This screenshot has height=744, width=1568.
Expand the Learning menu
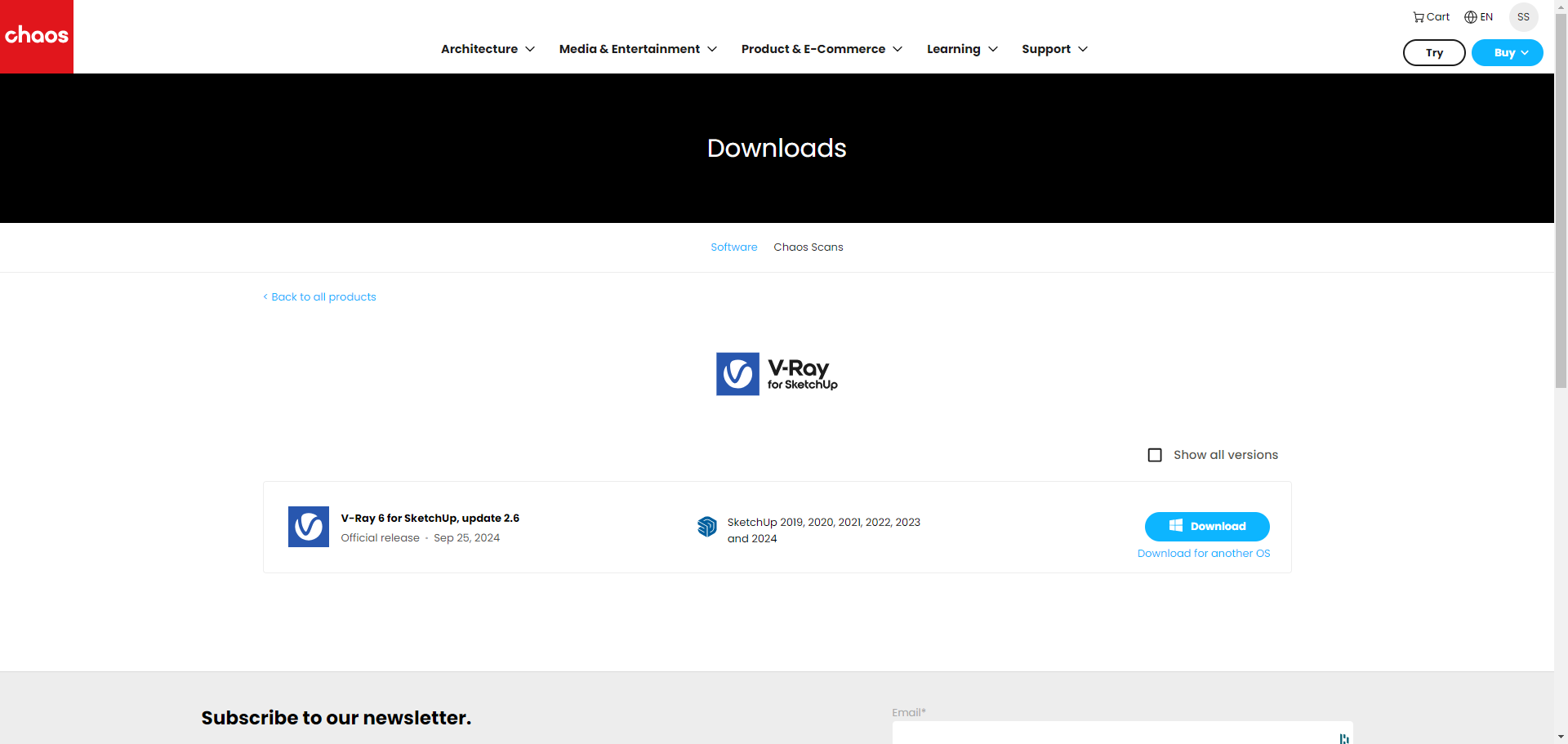962,49
